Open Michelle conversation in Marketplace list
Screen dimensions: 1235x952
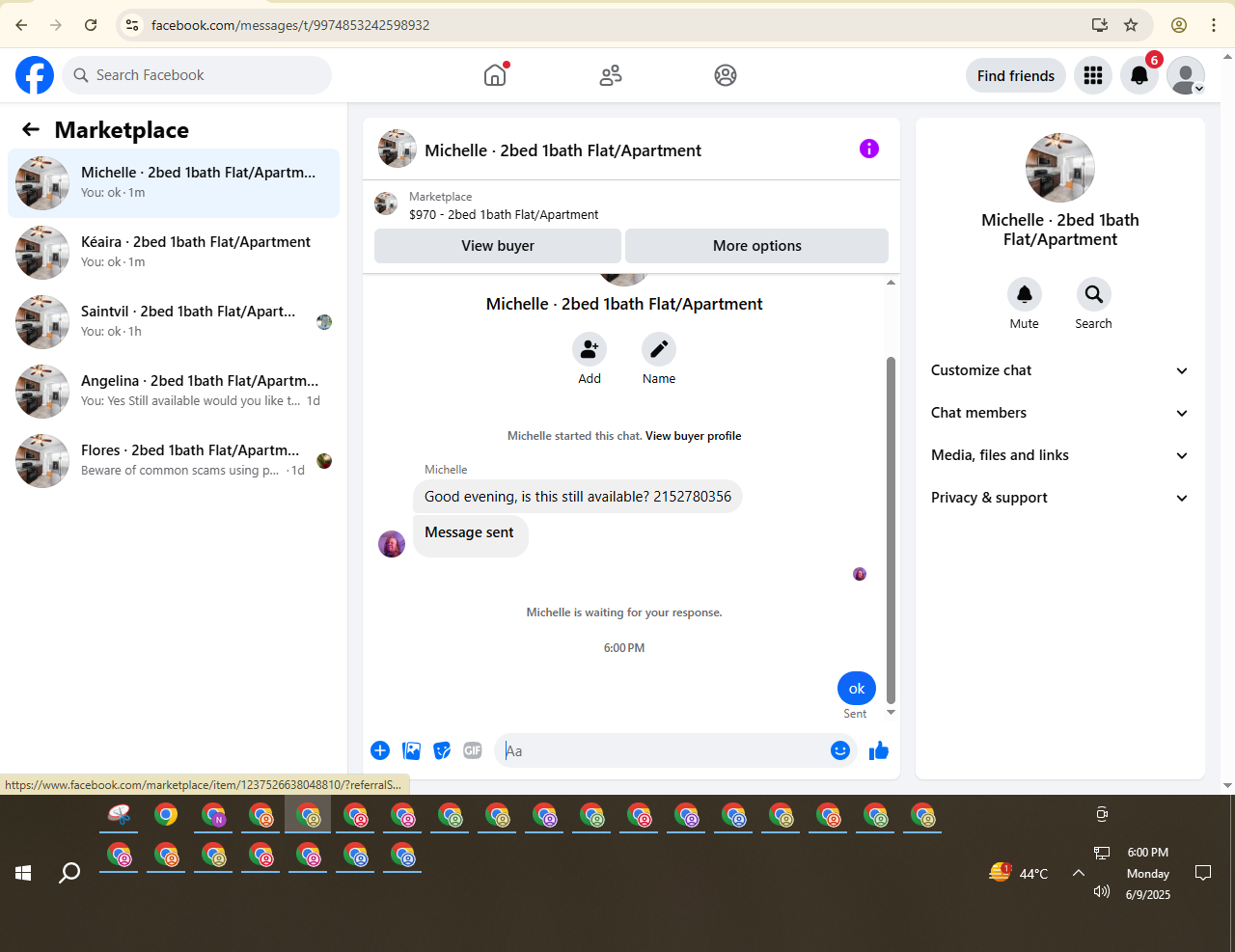point(174,183)
